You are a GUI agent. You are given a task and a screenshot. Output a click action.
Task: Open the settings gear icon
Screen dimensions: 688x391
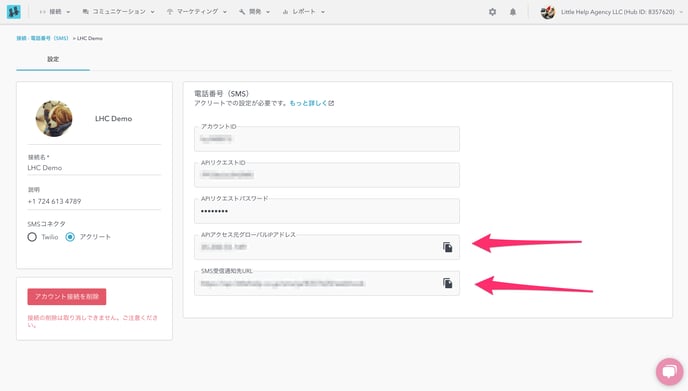(x=492, y=12)
